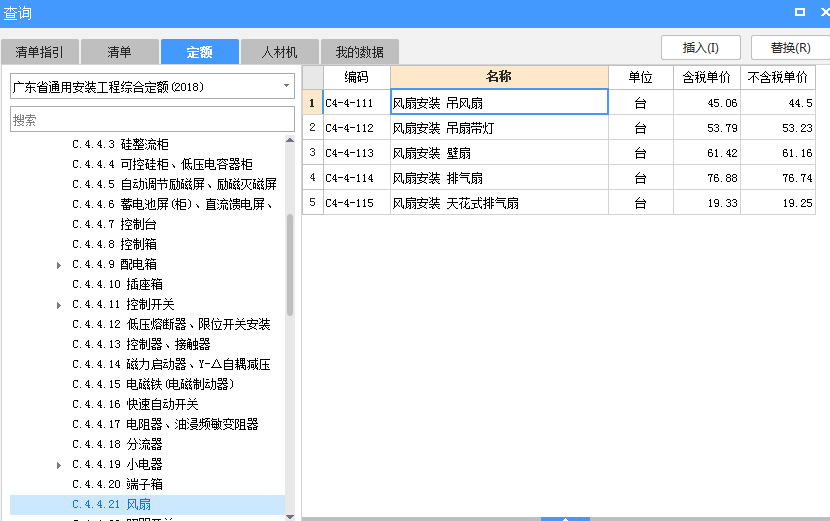The width and height of the screenshot is (830, 521).
Task: Select C.4.4.20 端子箱 item
Action: 117,484
